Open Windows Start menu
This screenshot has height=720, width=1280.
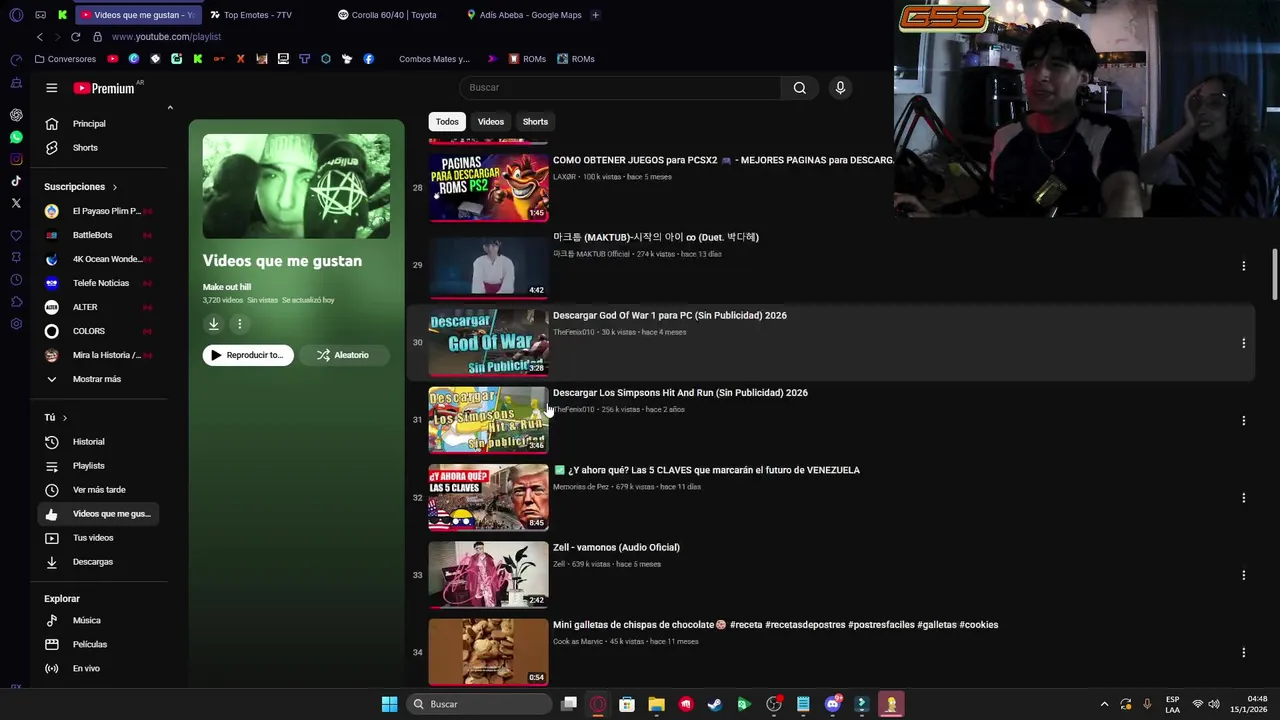(389, 704)
